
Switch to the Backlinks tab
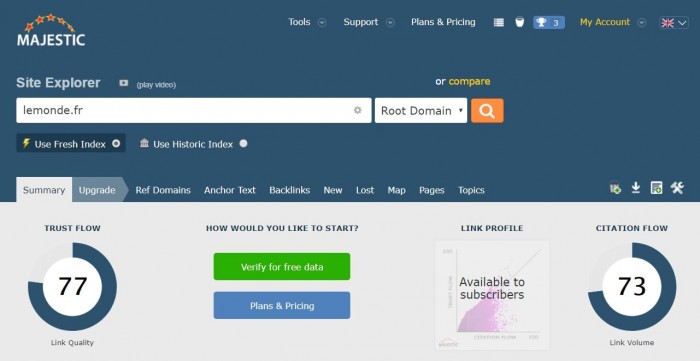click(290, 190)
